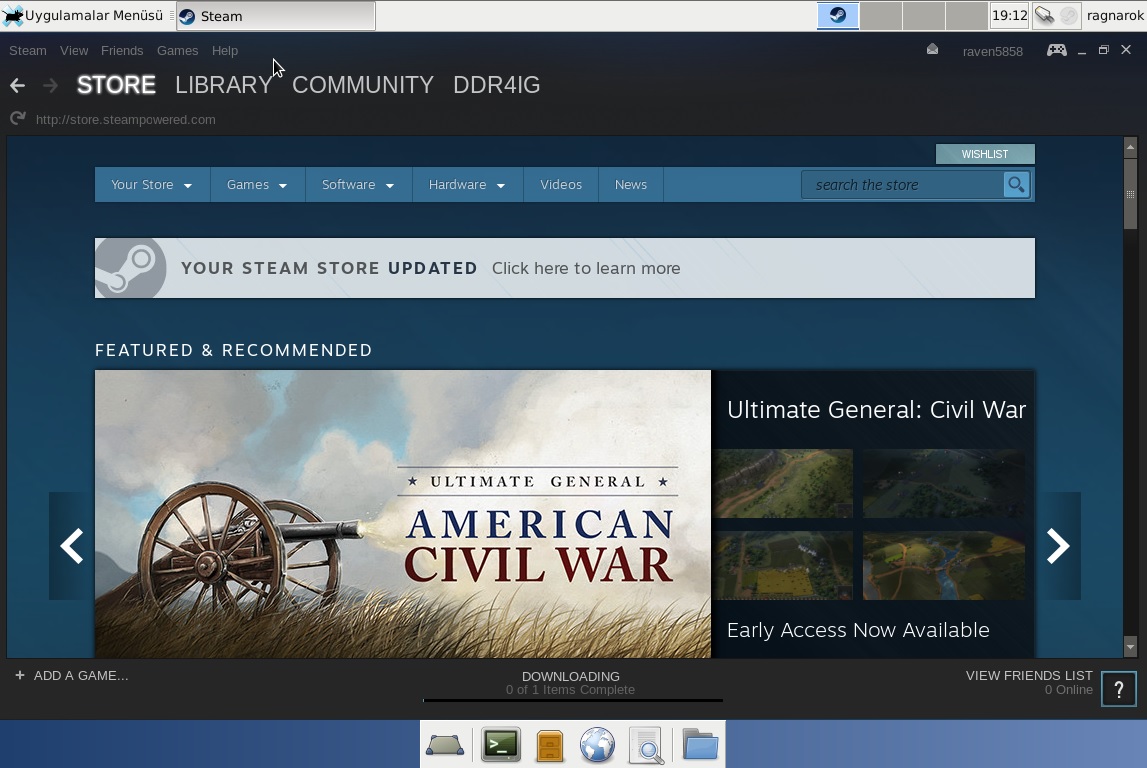Click the ragnarok user name in panel
The width and height of the screenshot is (1147, 768).
[x=1115, y=15]
